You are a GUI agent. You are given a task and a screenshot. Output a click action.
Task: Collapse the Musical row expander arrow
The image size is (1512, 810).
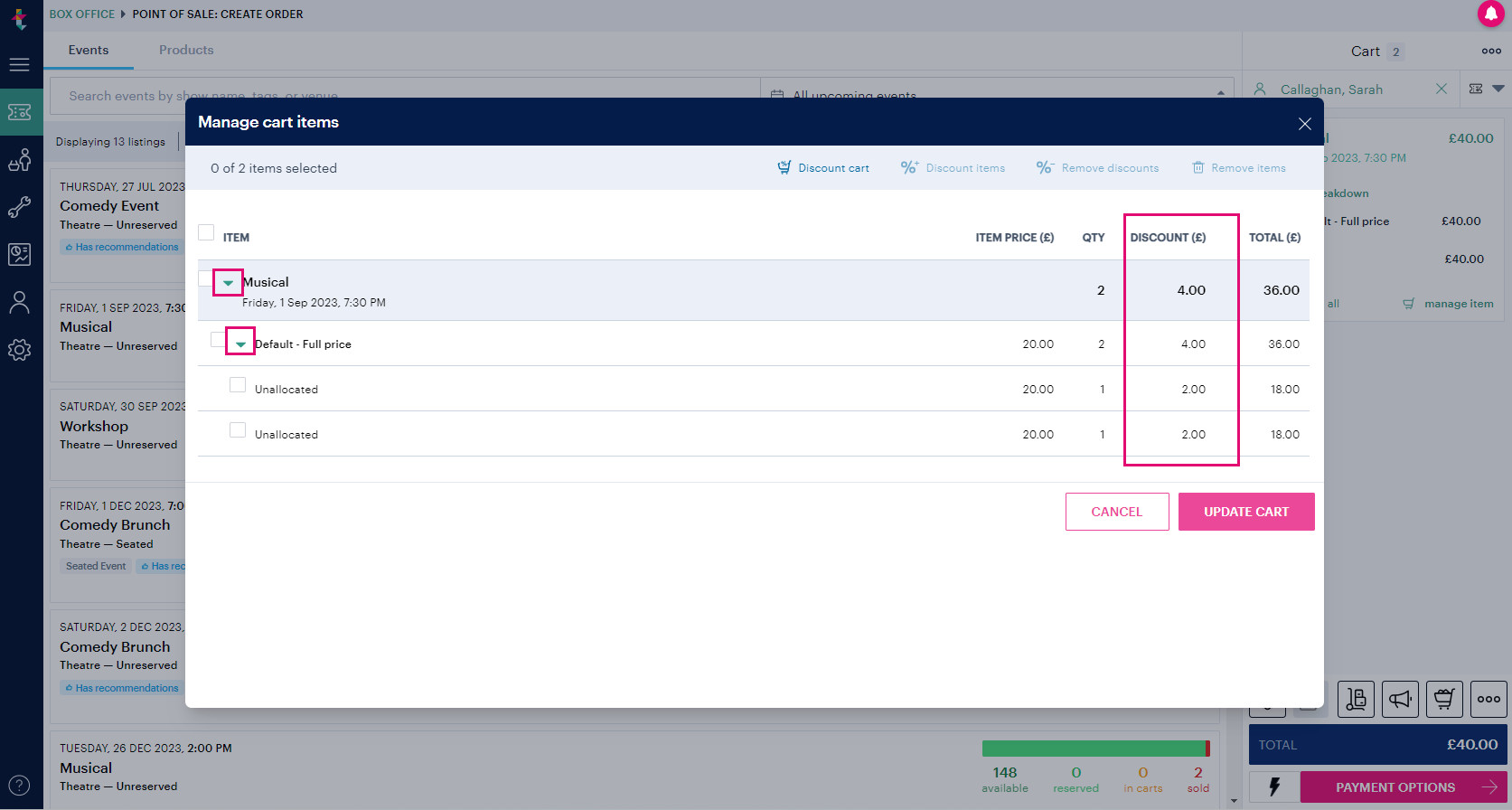228,283
